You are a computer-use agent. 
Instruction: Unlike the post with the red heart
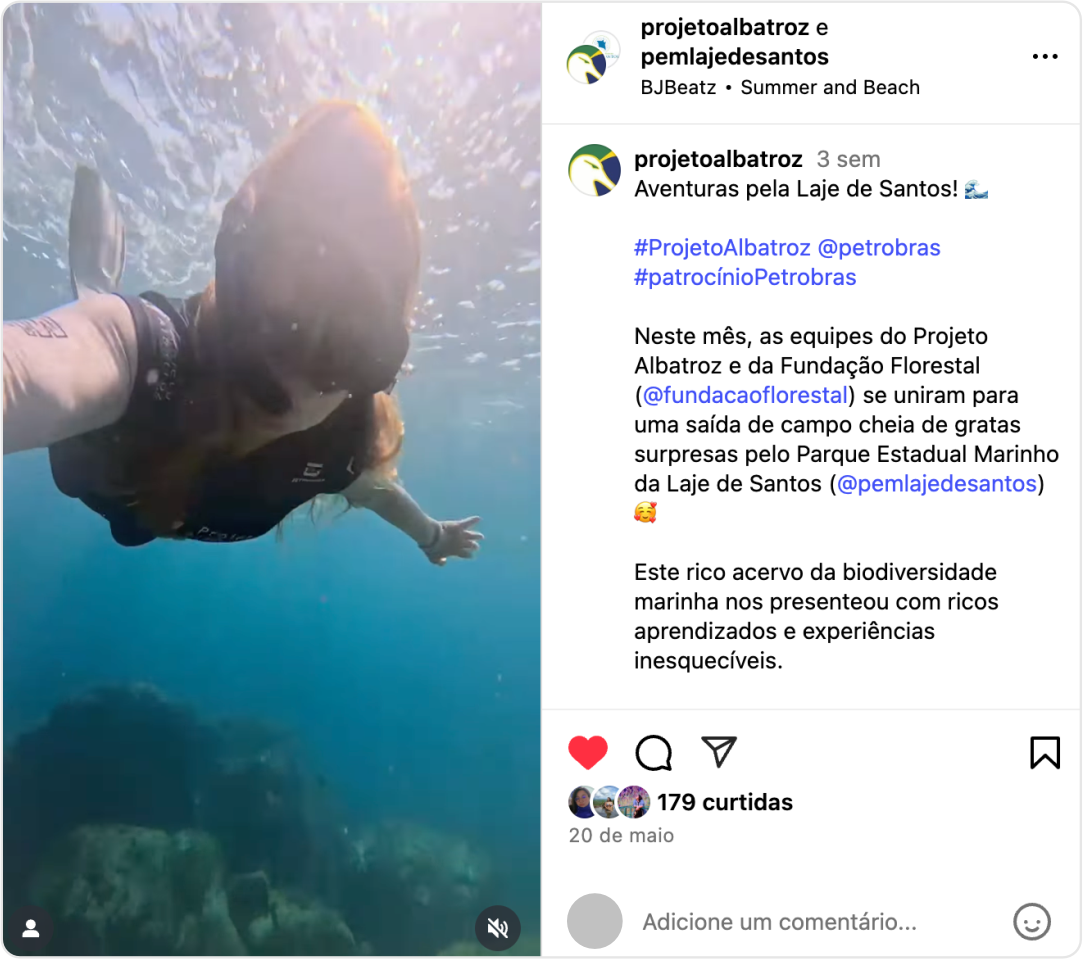point(588,752)
